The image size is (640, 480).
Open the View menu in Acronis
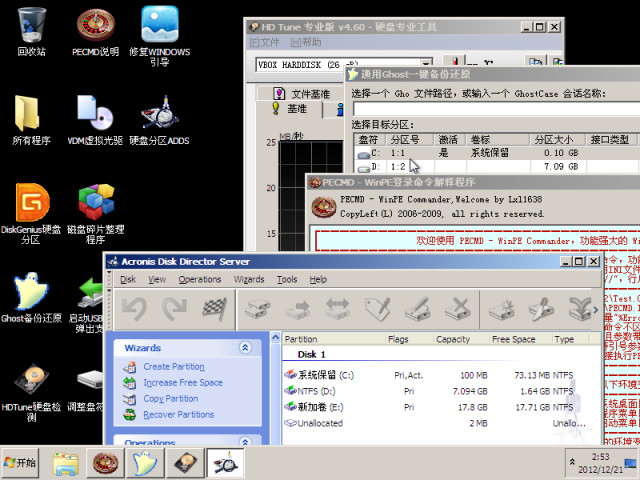(x=157, y=279)
